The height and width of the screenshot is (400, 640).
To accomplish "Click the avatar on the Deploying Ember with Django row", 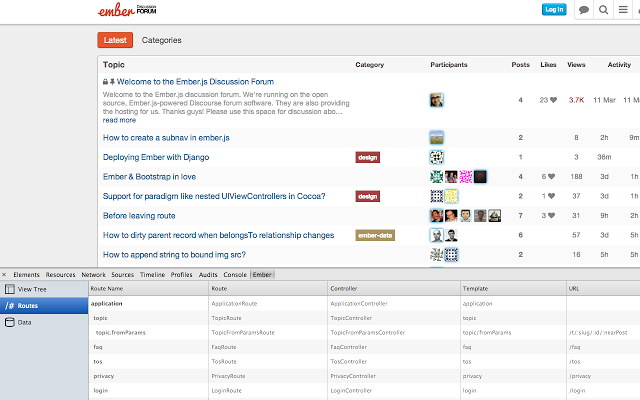I will 437,157.
